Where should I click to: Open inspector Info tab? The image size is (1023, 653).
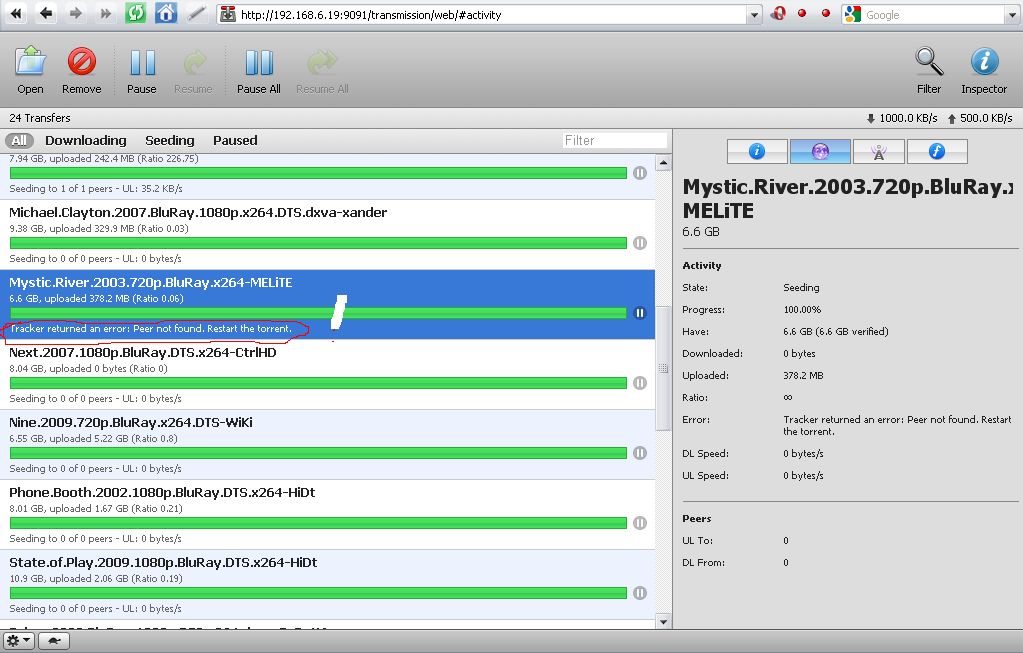click(x=757, y=151)
